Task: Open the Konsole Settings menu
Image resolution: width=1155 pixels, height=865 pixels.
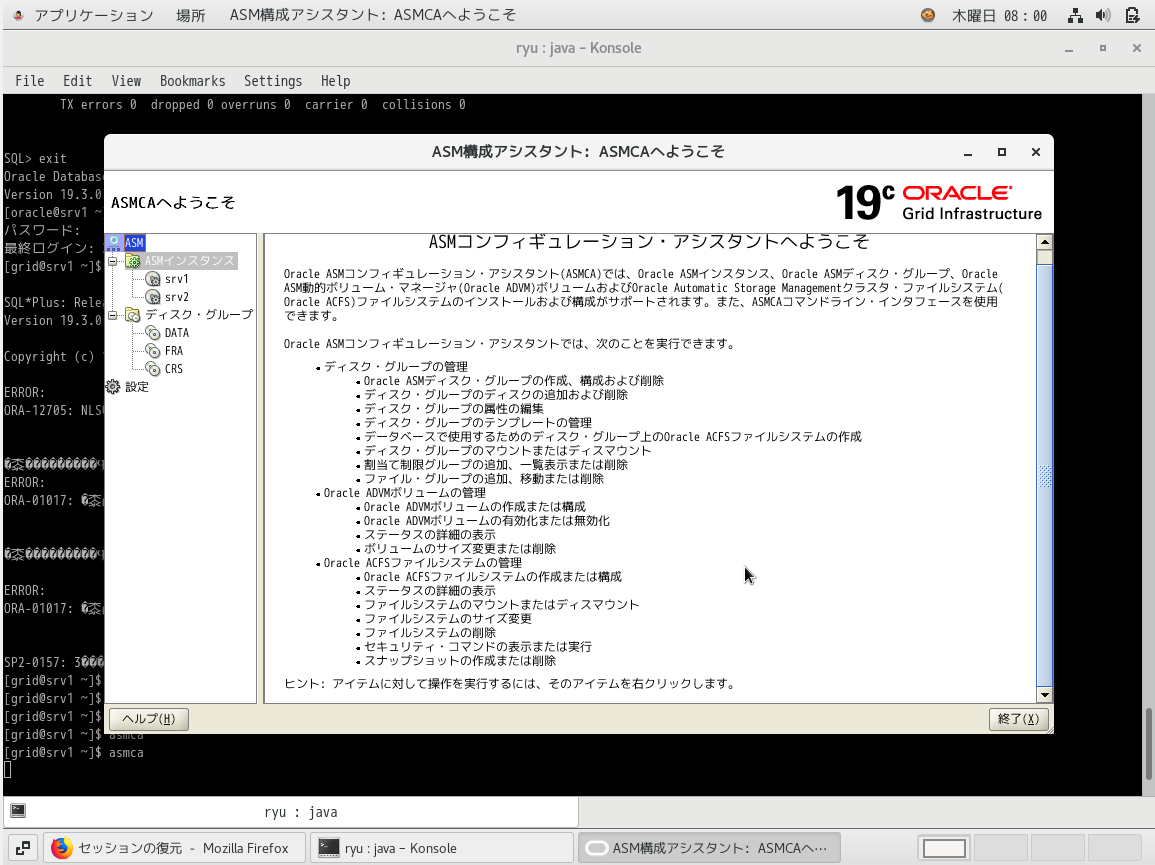Action: pos(273,81)
